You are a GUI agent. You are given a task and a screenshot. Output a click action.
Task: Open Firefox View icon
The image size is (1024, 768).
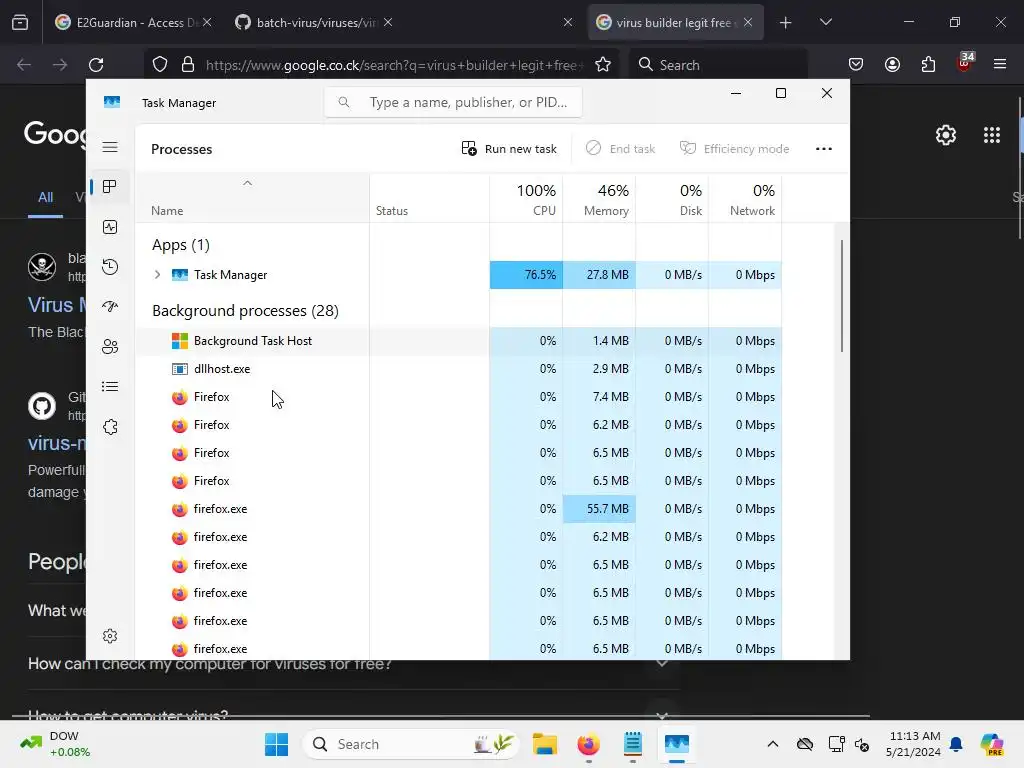[20, 22]
